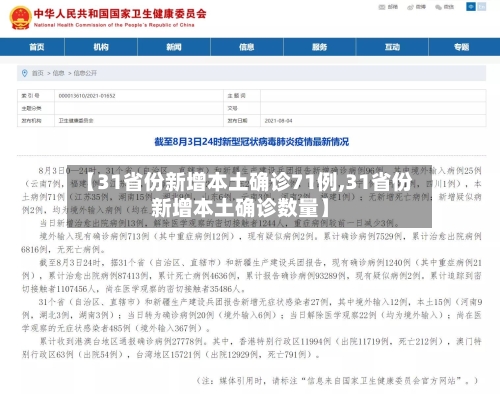Click the 主题词 label cell
Viewport: 500px width, 394px height.
[x=242, y=96]
